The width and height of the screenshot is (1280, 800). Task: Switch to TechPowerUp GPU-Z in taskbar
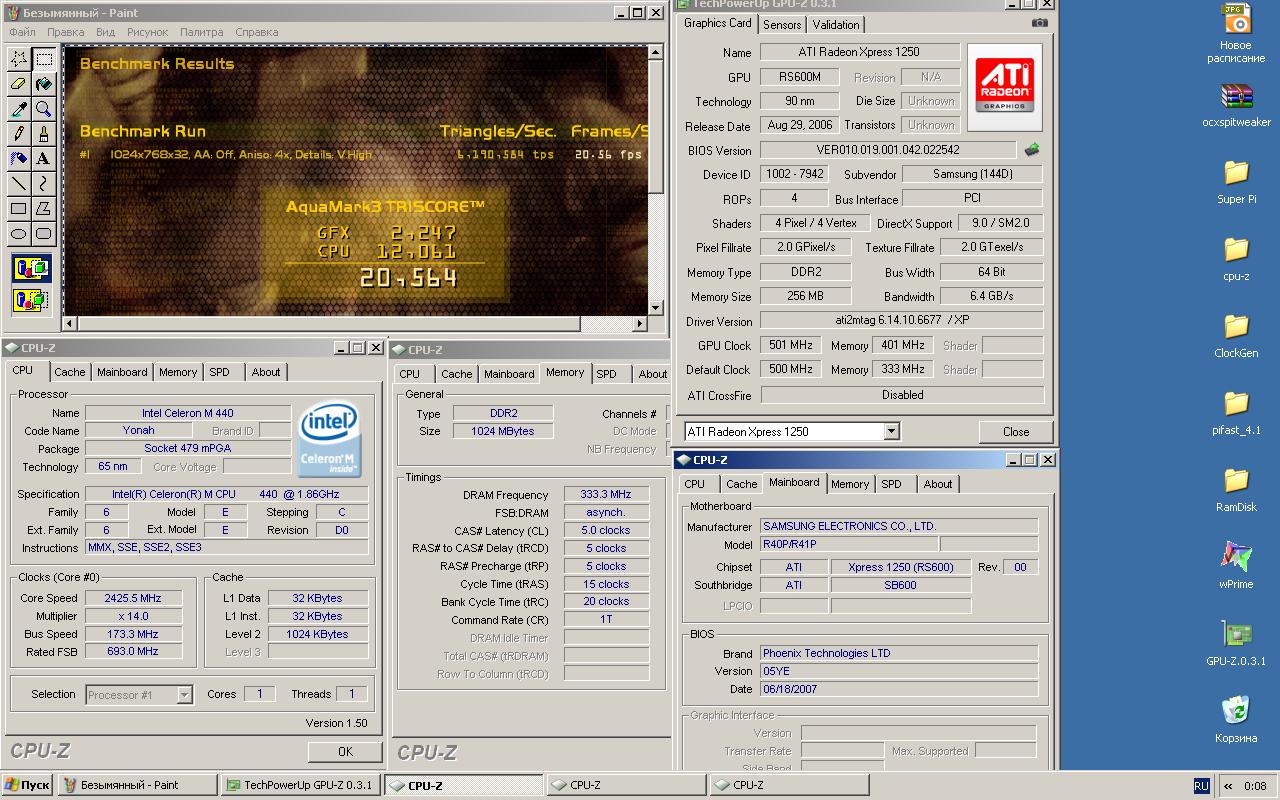click(x=301, y=785)
